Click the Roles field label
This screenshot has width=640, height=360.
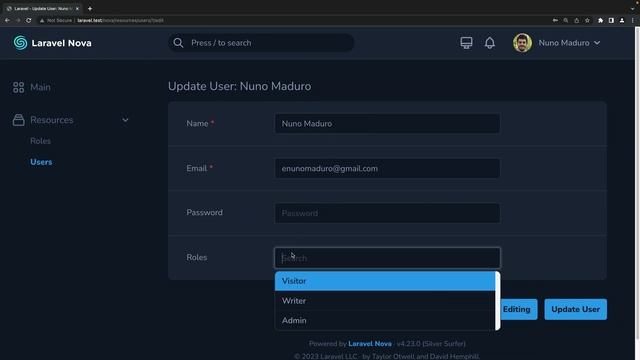pos(197,258)
